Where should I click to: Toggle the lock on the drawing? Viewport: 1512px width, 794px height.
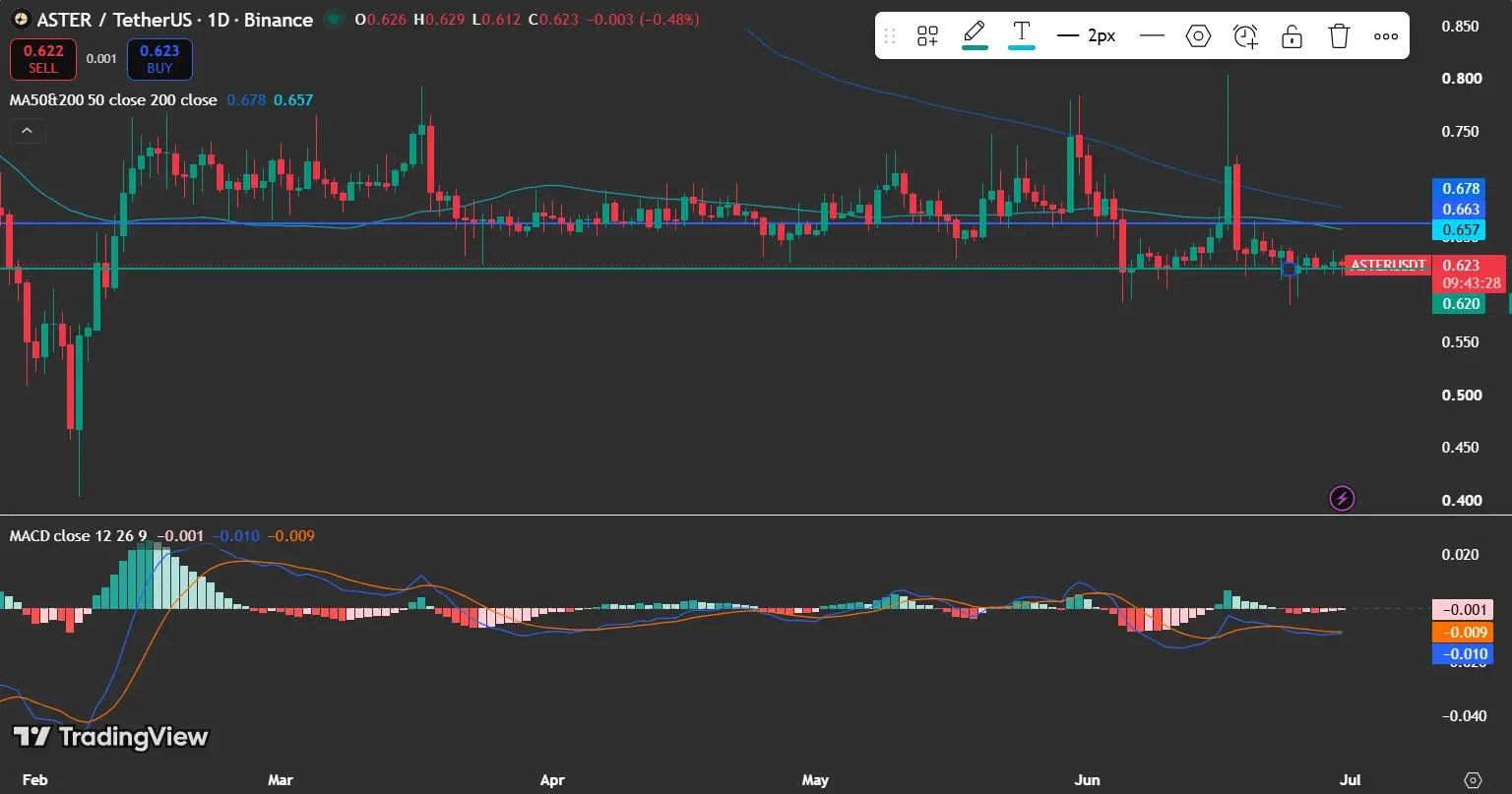[1292, 36]
